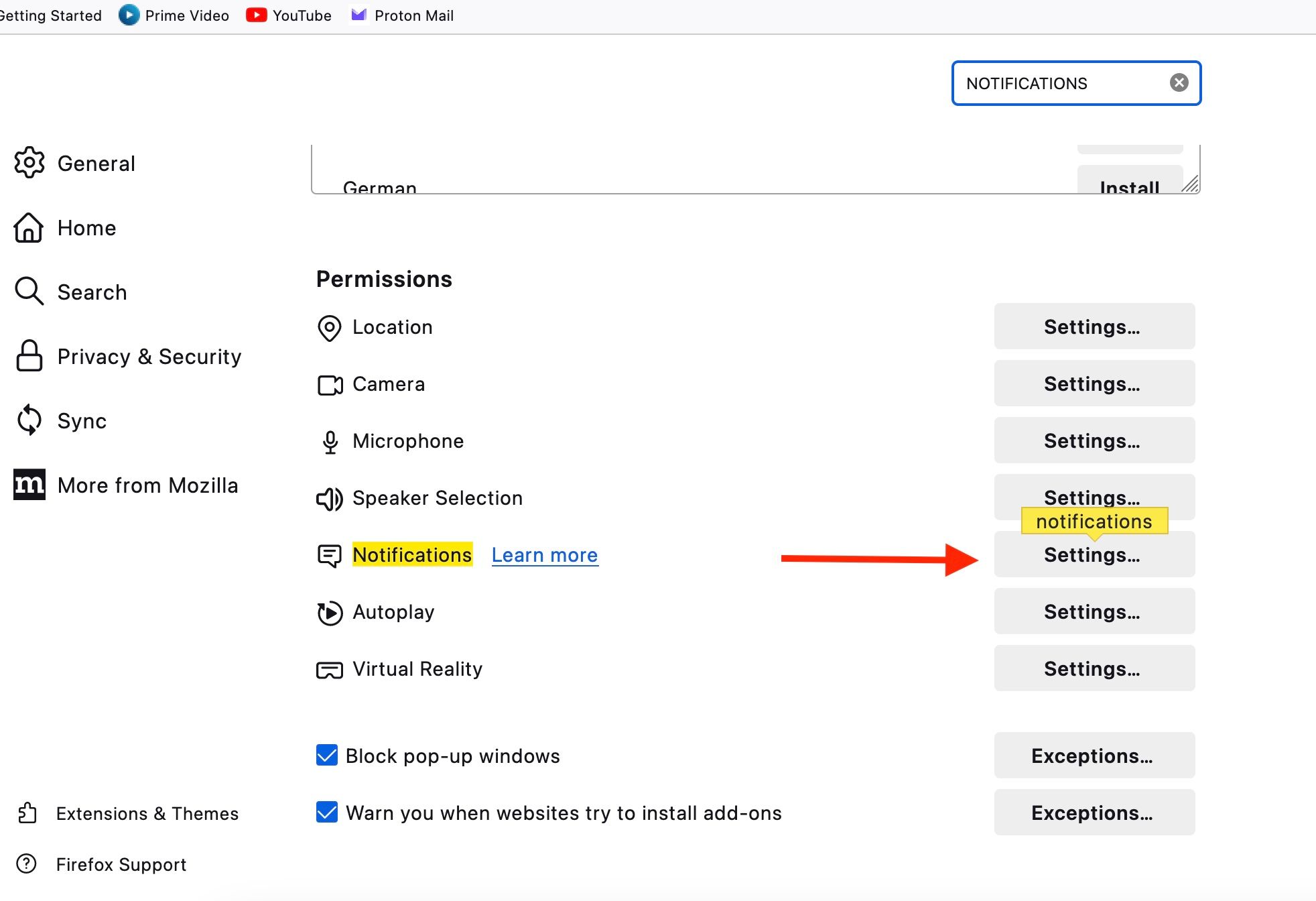The width and height of the screenshot is (1316, 901).
Task: Open Speaker Selection Settings dropdown
Action: tap(1093, 497)
